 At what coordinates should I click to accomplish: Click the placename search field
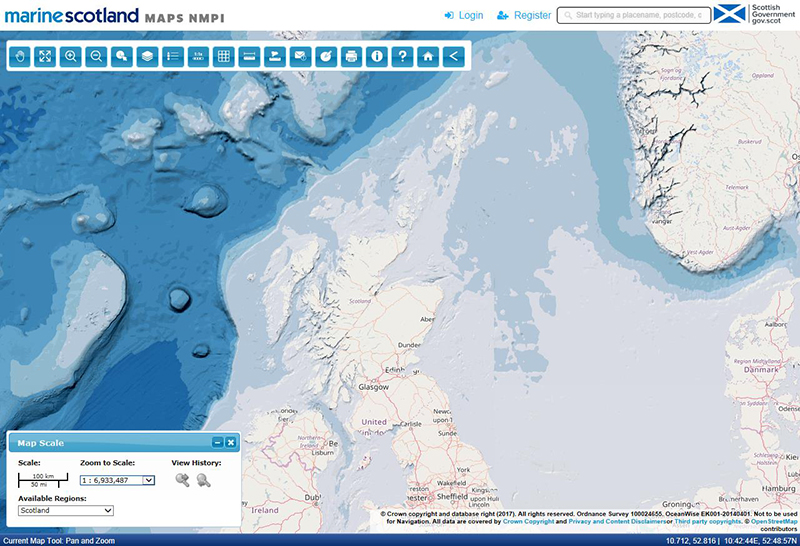pos(634,16)
